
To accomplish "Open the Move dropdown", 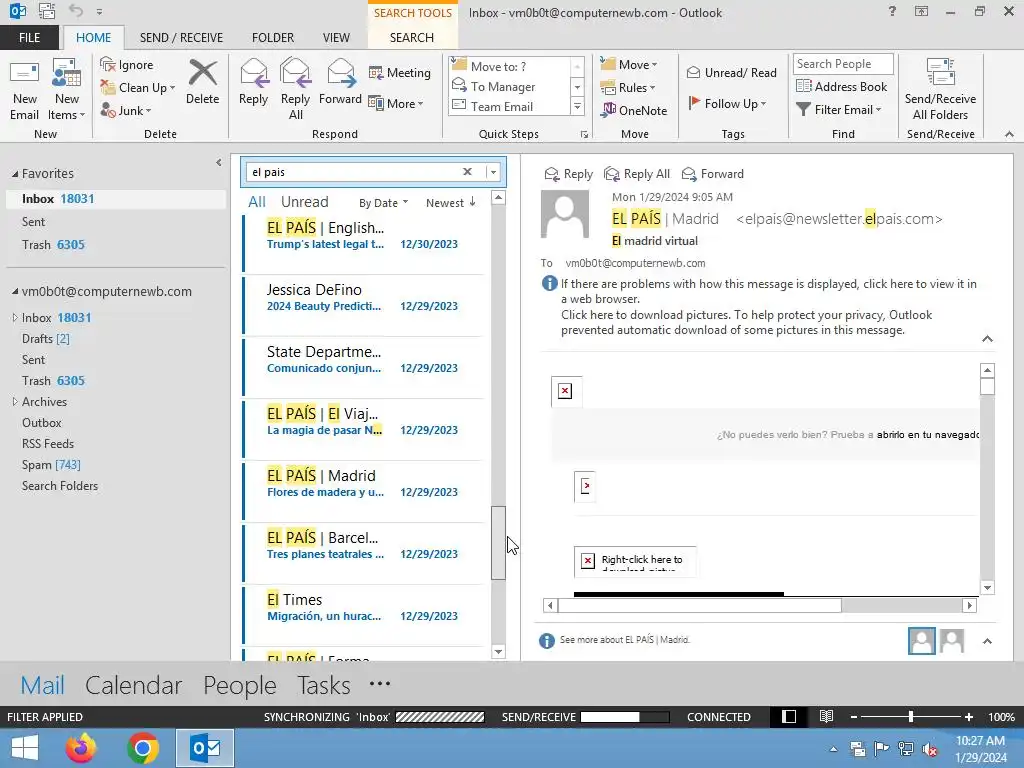I will [629, 64].
